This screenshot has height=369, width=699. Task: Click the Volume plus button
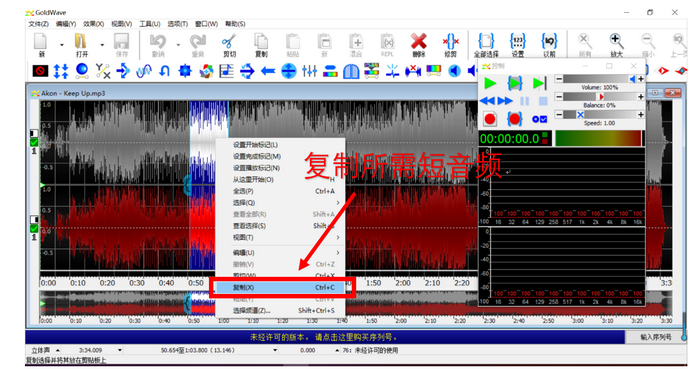[x=641, y=79]
